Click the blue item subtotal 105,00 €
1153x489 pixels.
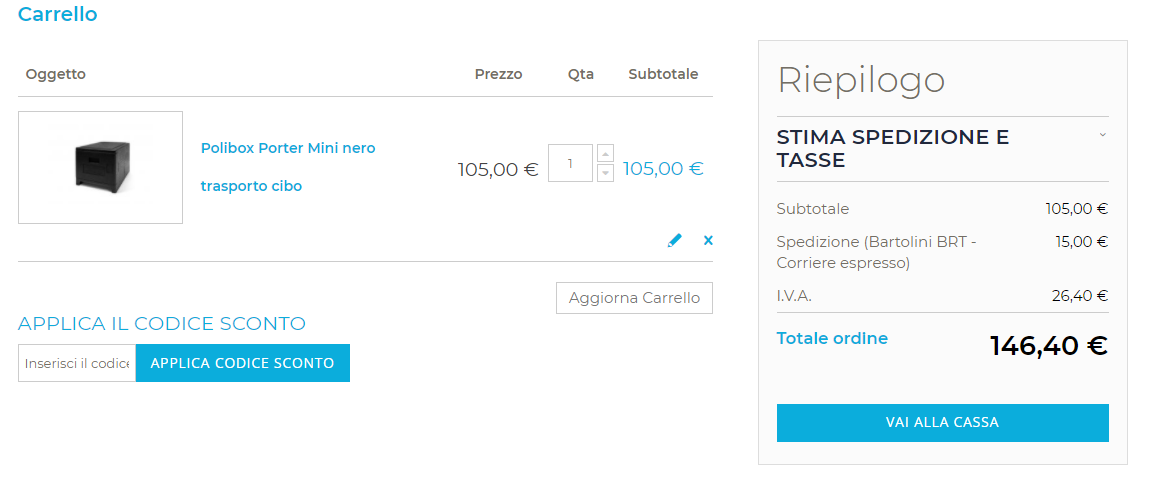[x=663, y=169]
